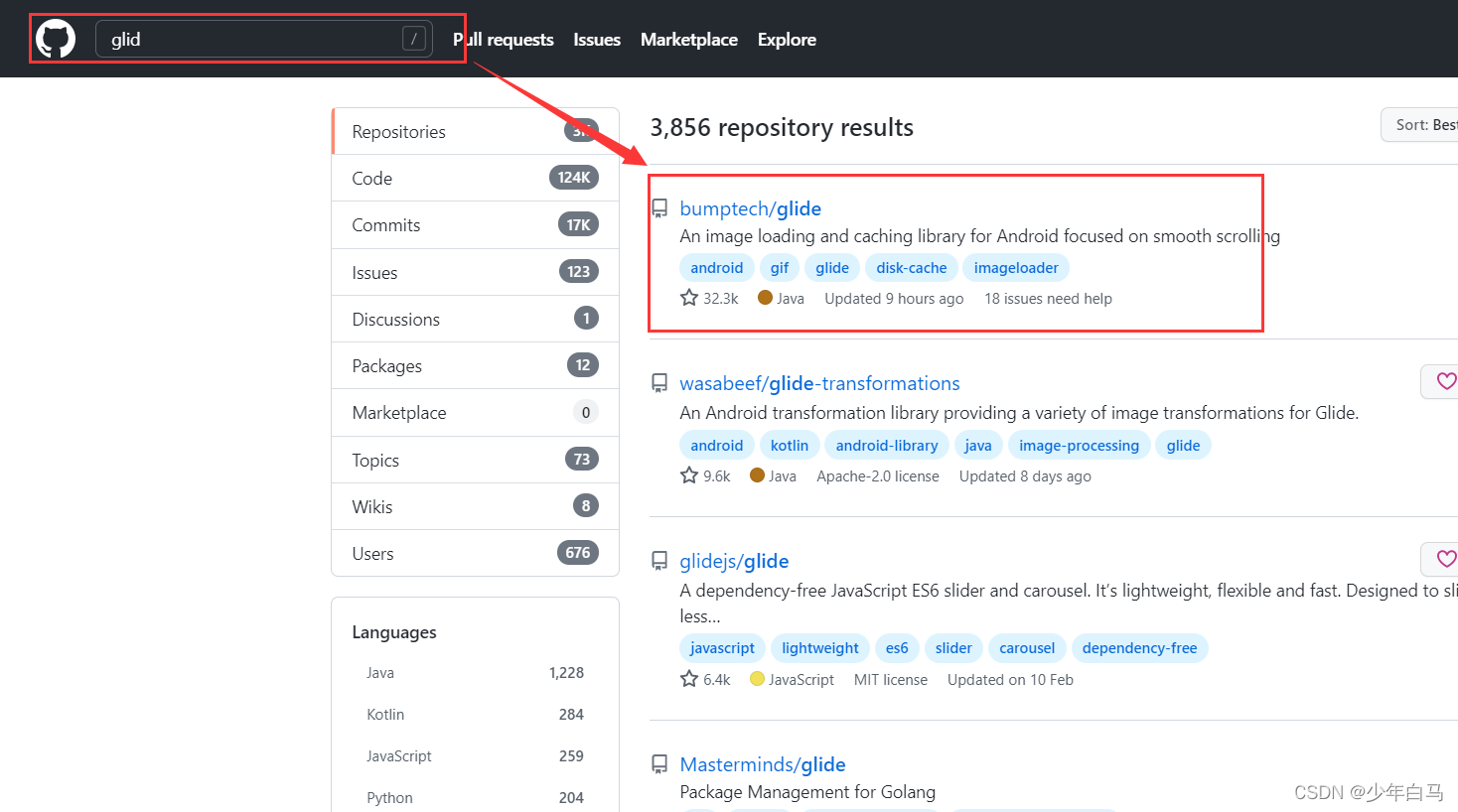This screenshot has height=812, width=1458.
Task: Click the repository icon beside Masterminds/glide
Action: click(x=659, y=764)
